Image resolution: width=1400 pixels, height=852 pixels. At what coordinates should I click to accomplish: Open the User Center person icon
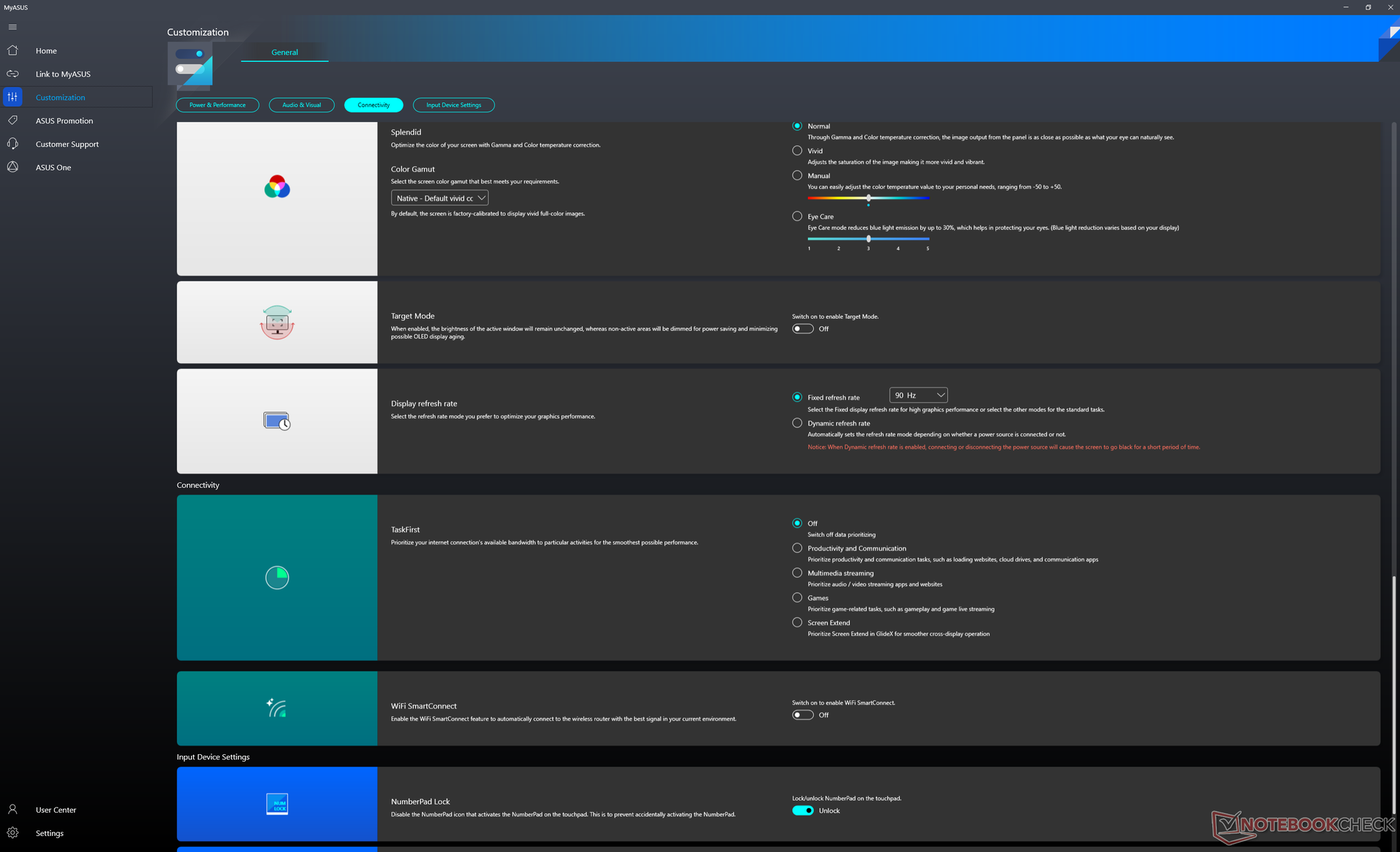[12, 810]
